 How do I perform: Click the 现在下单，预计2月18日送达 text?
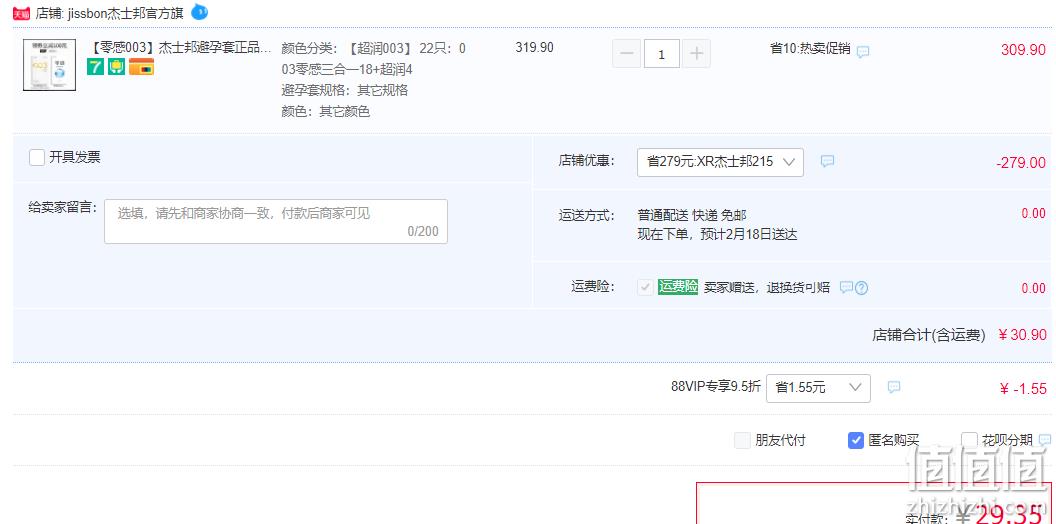(717, 235)
